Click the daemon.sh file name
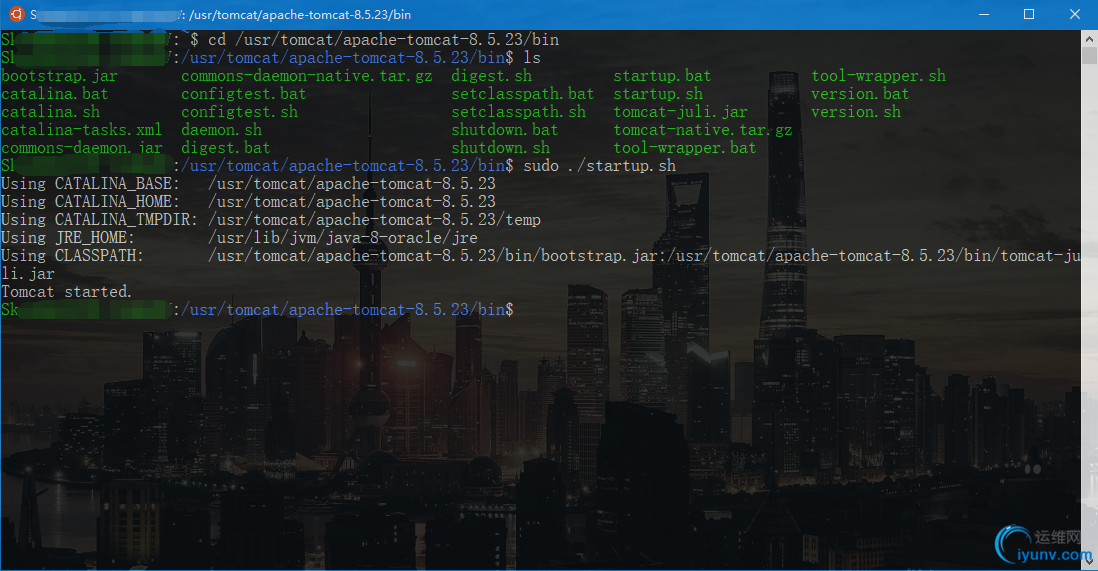 click(x=221, y=130)
